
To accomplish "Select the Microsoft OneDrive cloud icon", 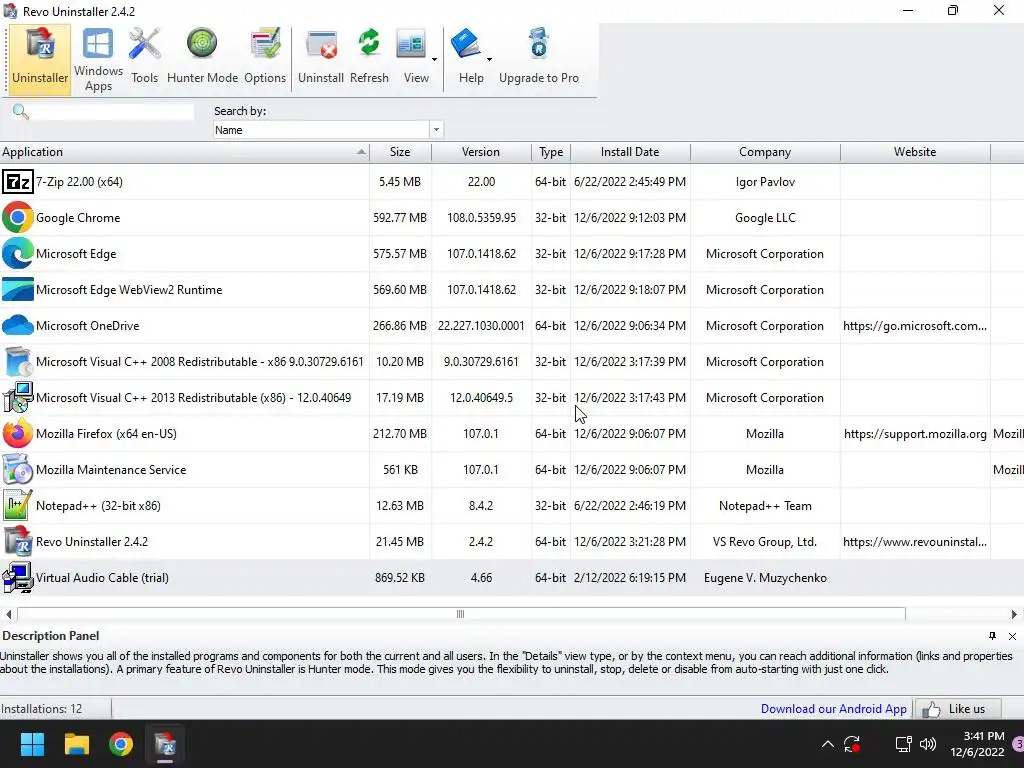I will point(18,325).
